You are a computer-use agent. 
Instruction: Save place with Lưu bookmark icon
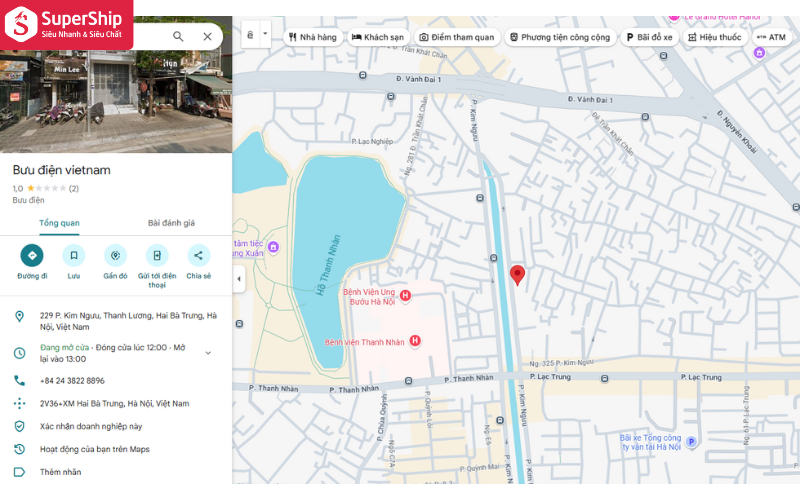click(74, 256)
